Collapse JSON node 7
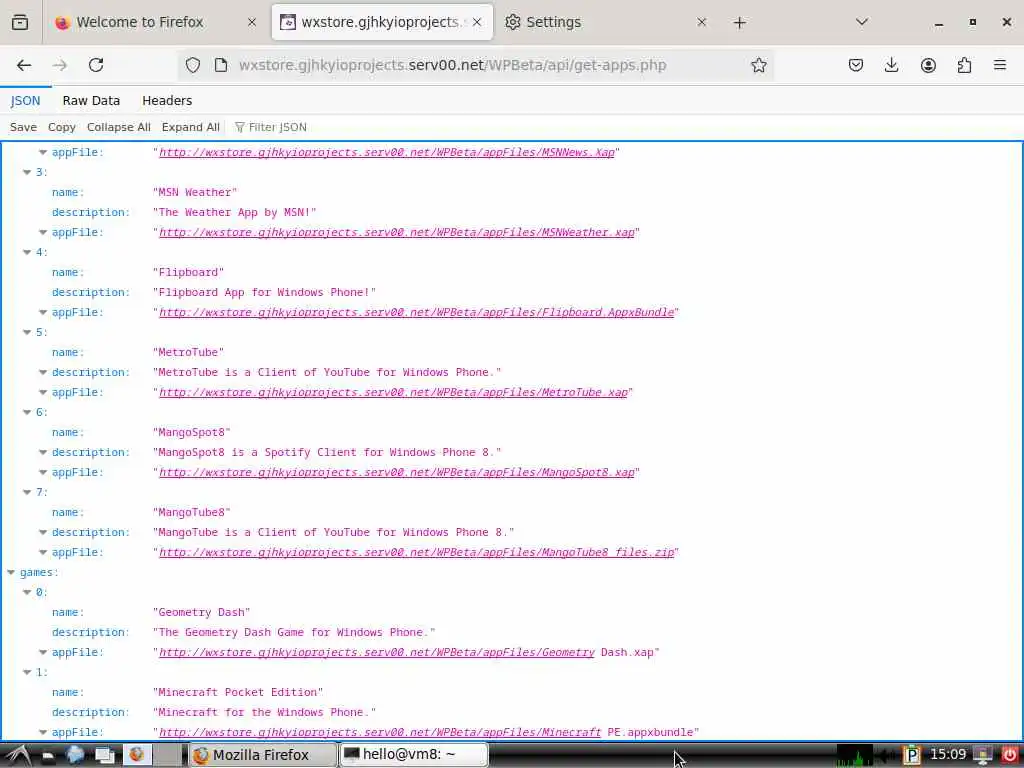The image size is (1024, 768). [27, 492]
